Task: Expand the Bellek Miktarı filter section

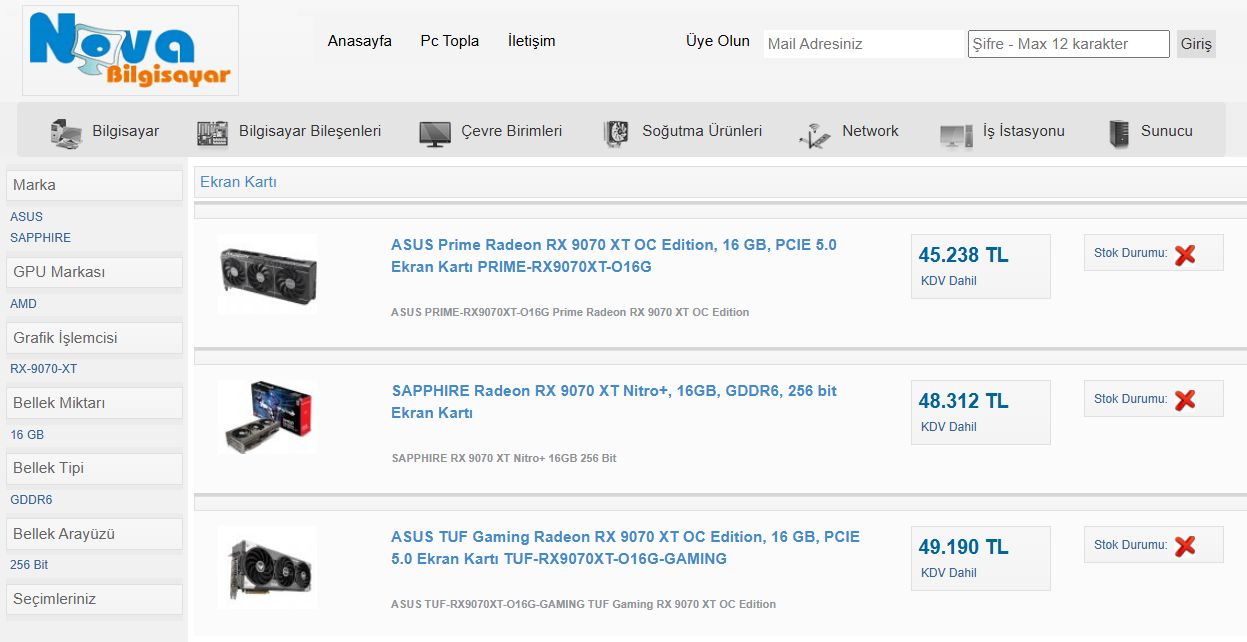Action: coord(94,403)
